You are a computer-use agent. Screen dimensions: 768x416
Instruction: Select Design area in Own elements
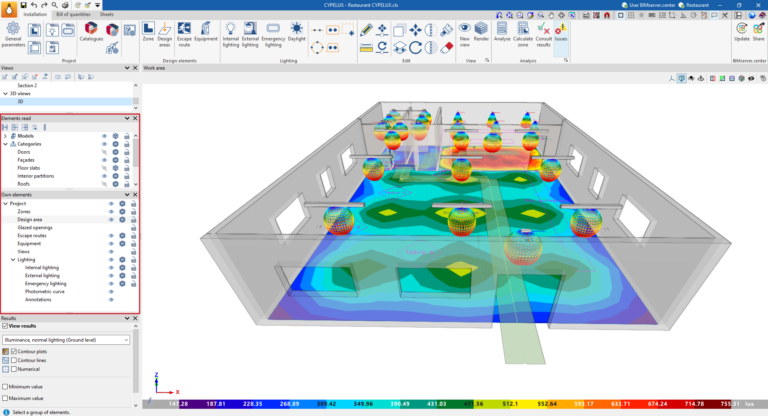[30, 220]
